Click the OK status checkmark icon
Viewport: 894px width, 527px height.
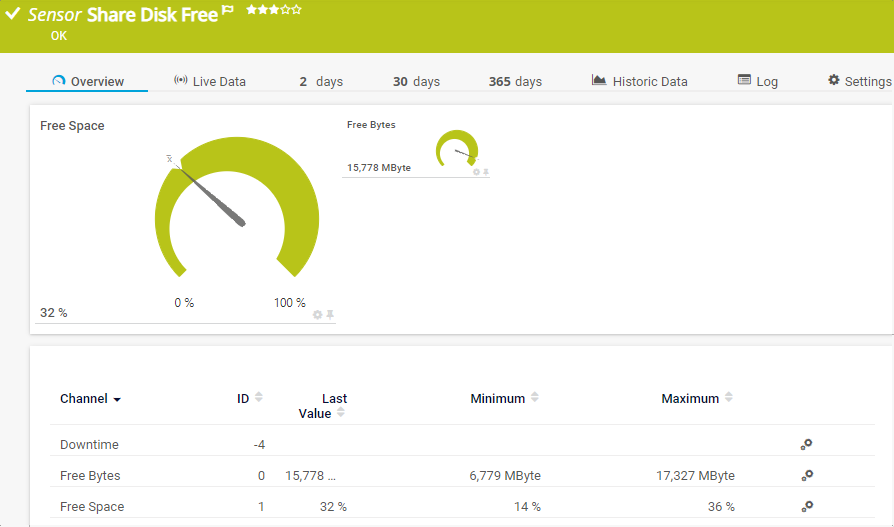click(x=13, y=14)
